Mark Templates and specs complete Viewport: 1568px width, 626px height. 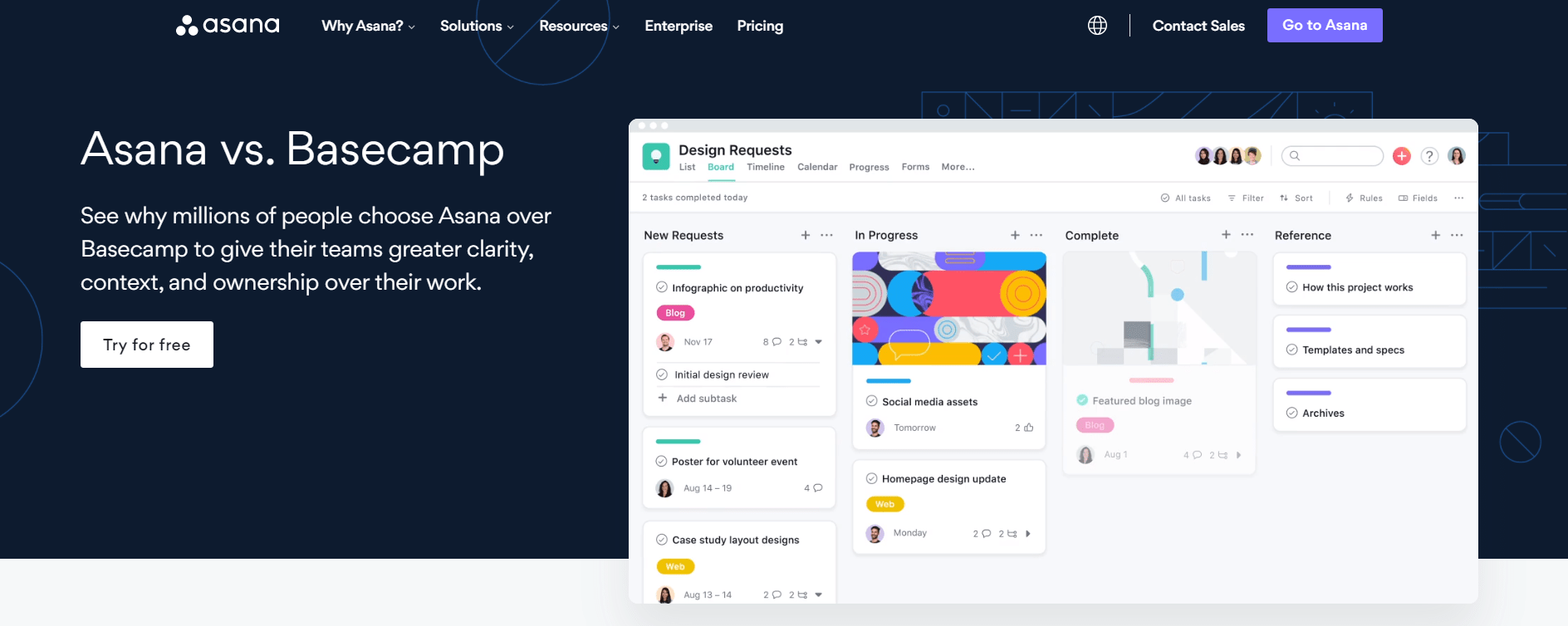click(x=1291, y=350)
